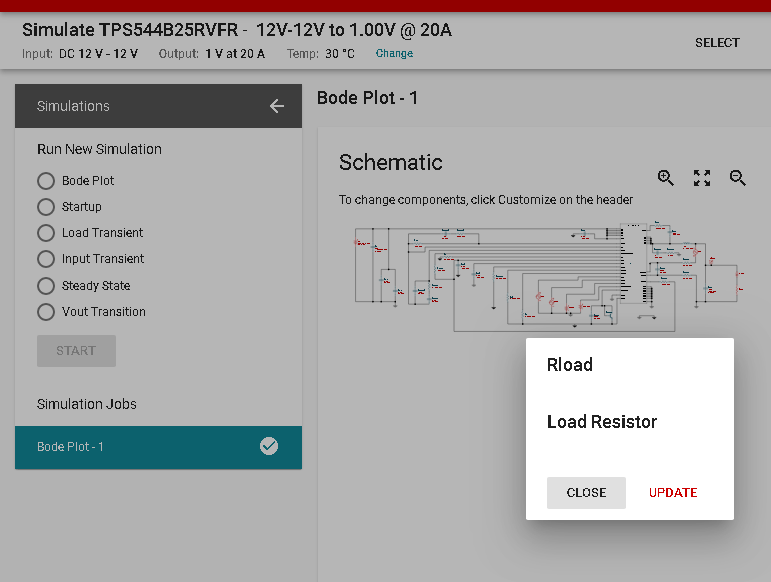Choose Input Transient simulation
Screen dimensions: 771x582
pos(46,259)
